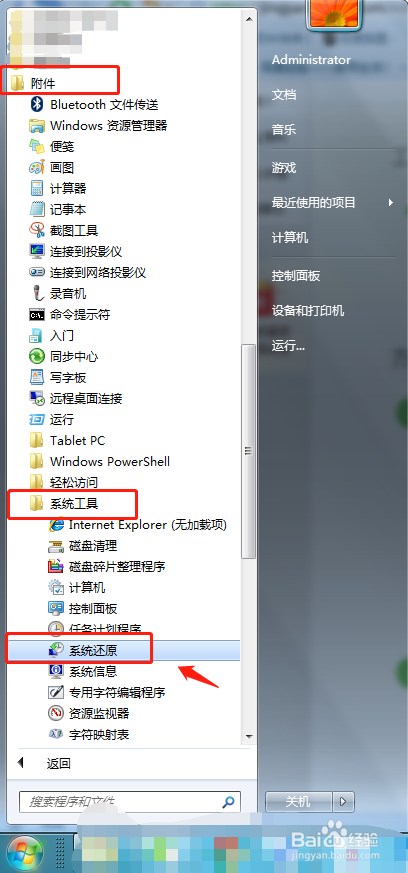Click the Windows Start orb
Image resolution: width=408 pixels, height=873 pixels.
[x=24, y=854]
